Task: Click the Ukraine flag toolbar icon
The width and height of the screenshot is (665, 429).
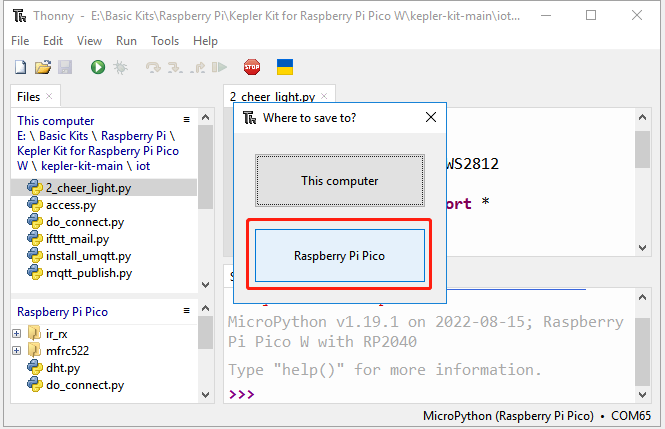Action: (285, 67)
